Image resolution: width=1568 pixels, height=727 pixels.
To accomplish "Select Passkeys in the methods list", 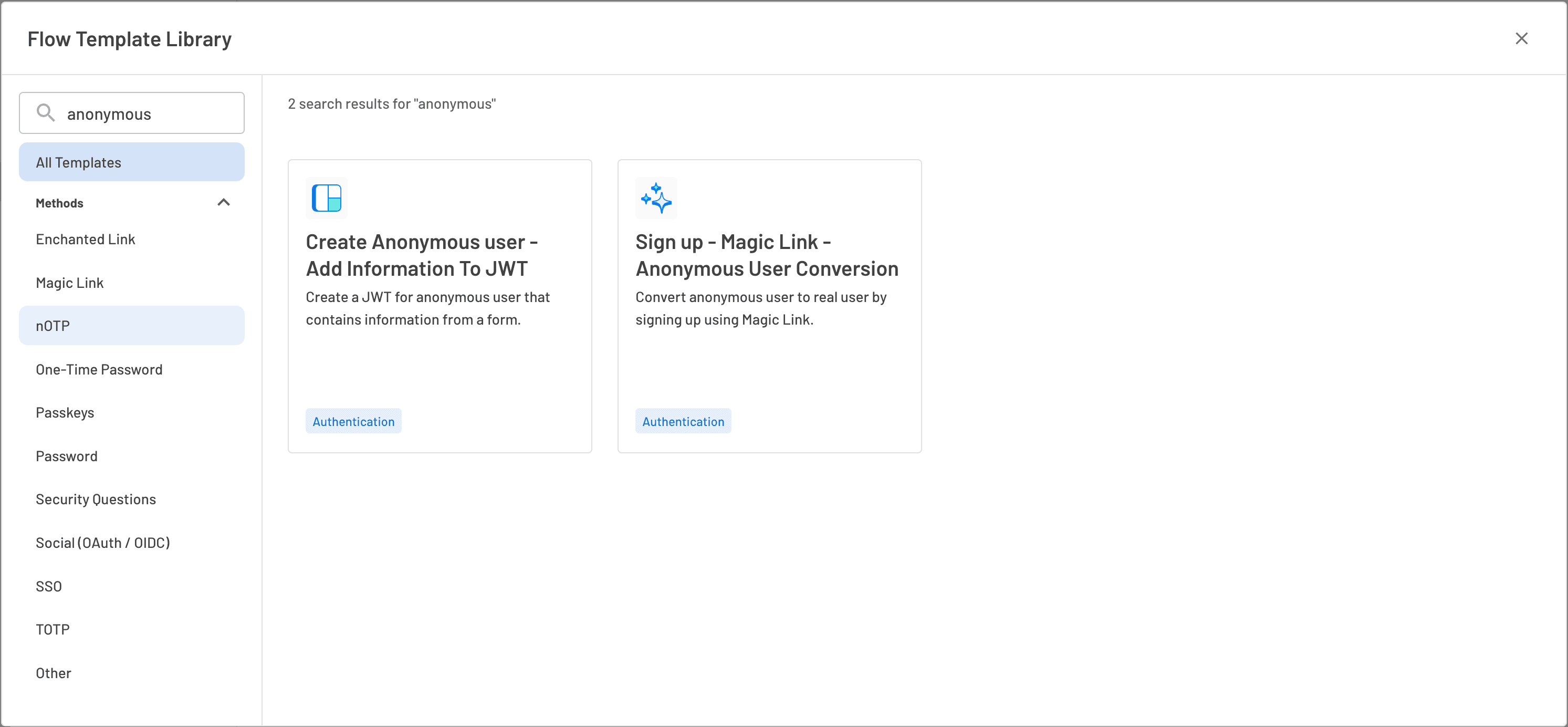I will pos(65,413).
